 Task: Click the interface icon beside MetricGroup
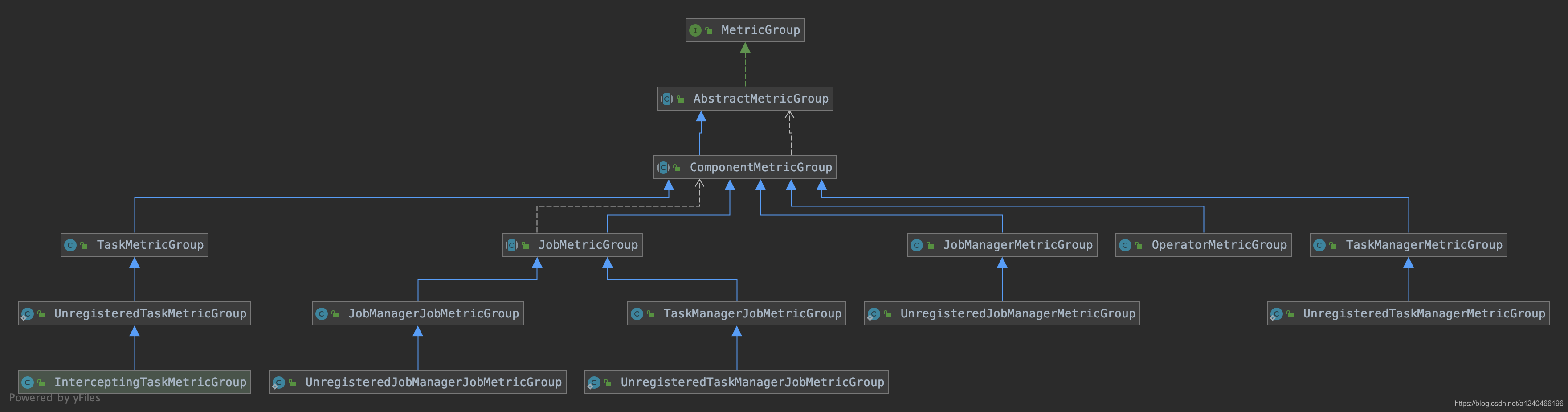coord(695,30)
